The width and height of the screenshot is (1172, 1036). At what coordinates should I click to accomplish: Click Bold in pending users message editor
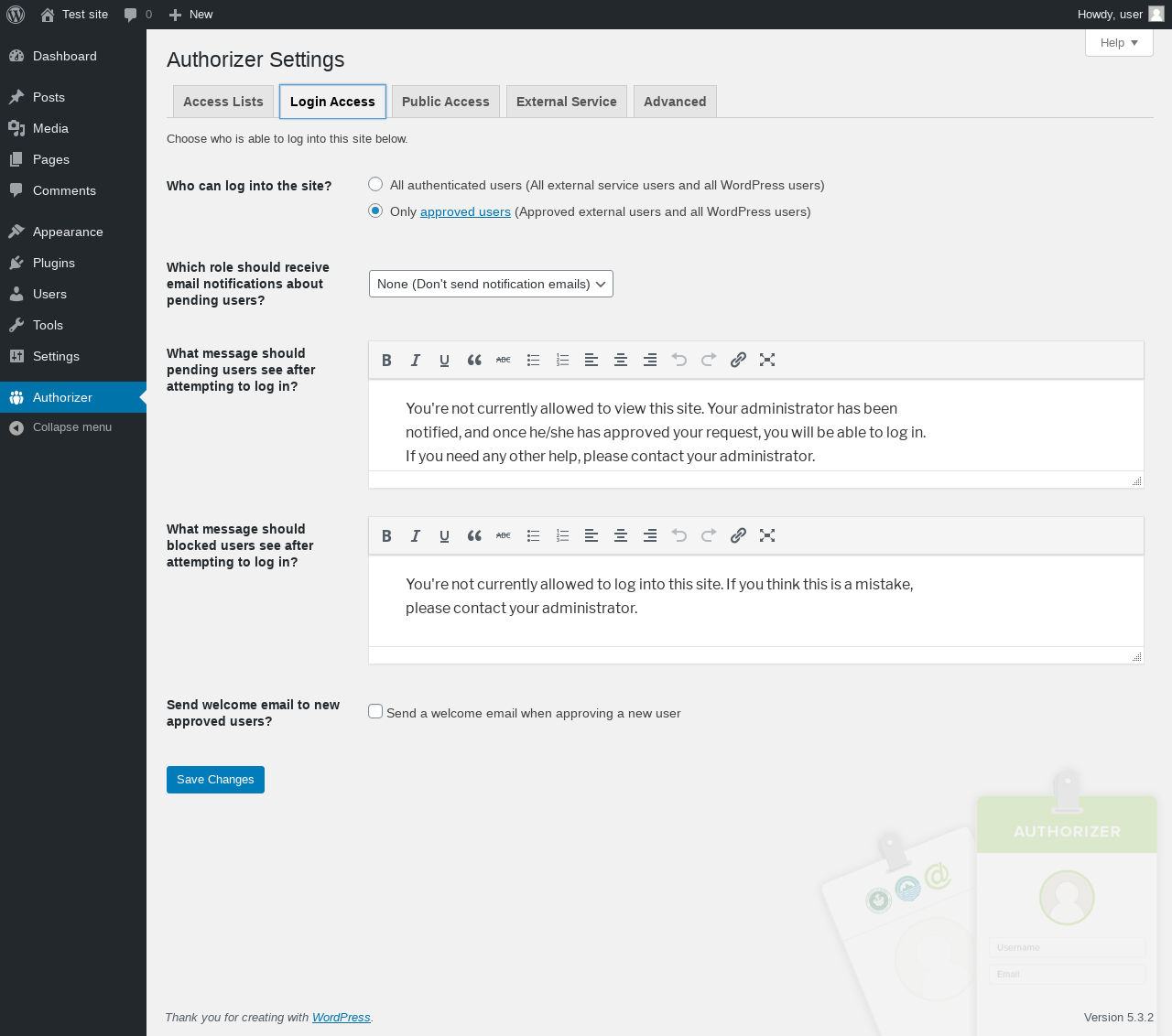pyautogui.click(x=386, y=360)
